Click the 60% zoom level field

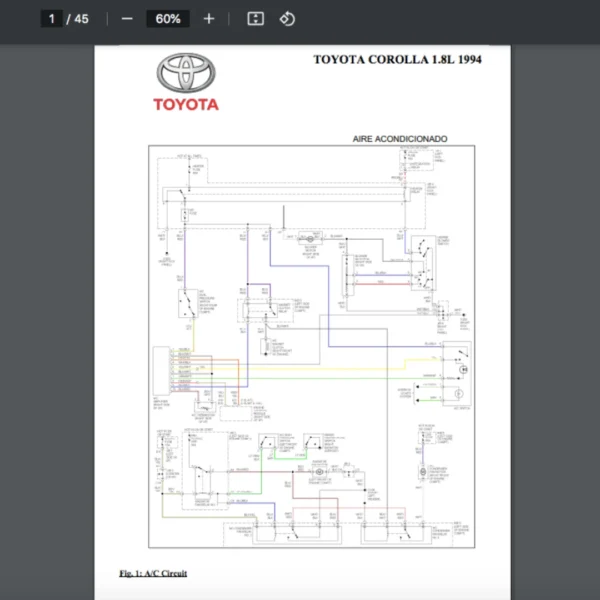pos(168,19)
